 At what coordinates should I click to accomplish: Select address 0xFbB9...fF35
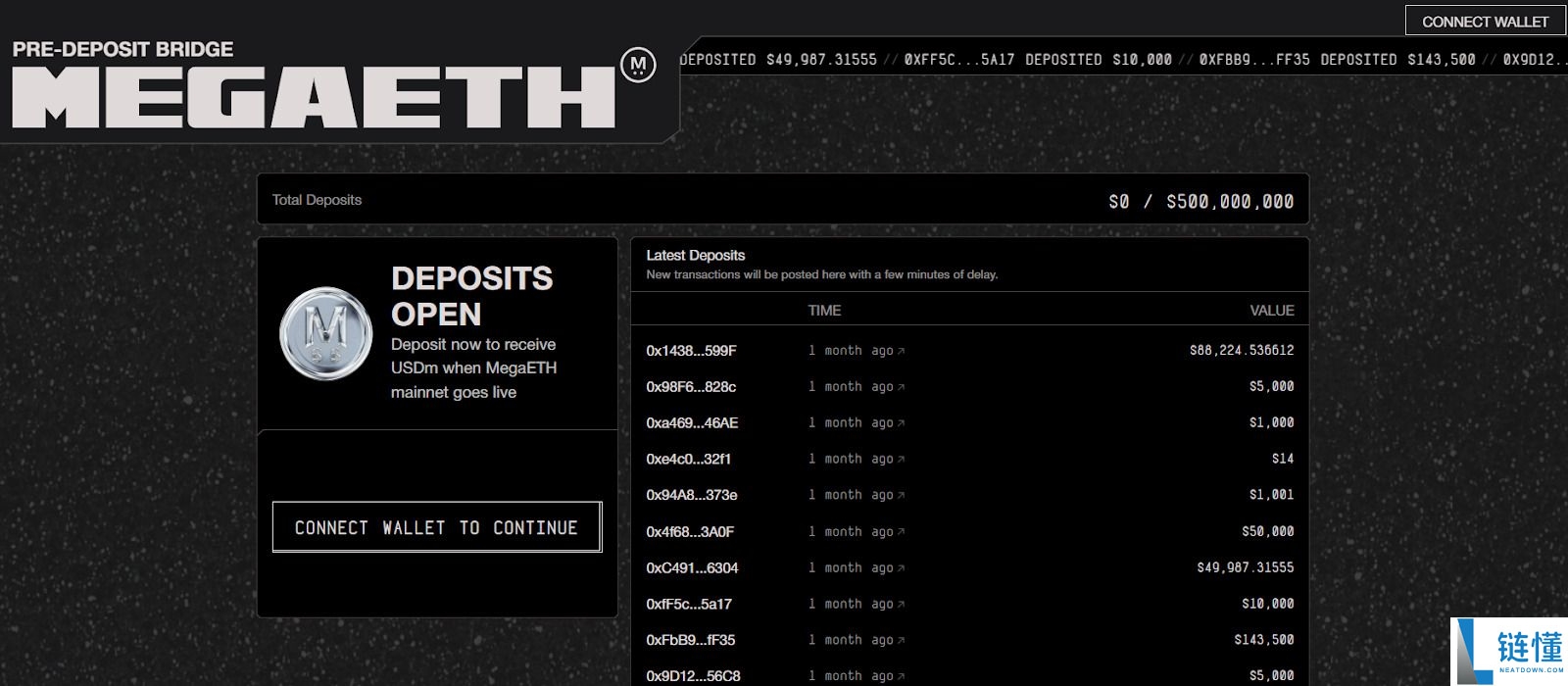[x=690, y=640]
